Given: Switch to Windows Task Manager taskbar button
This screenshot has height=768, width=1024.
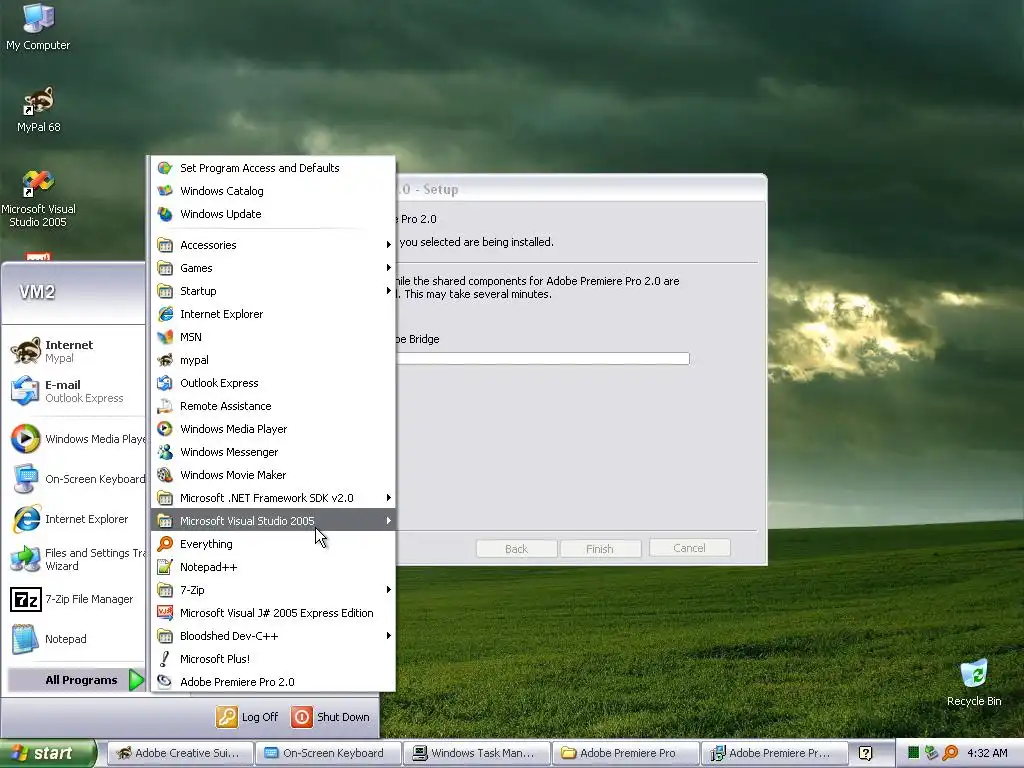Looking at the screenshot, I should pyautogui.click(x=476, y=753).
